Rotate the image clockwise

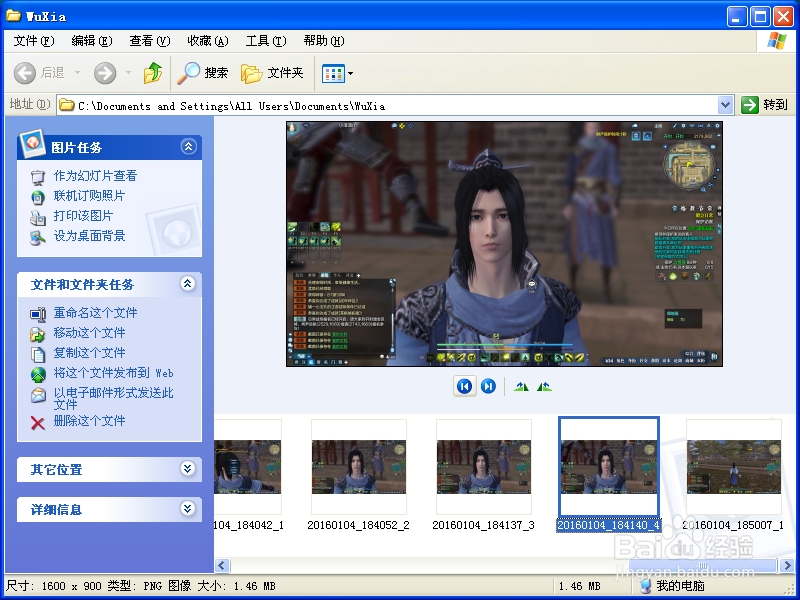pyautogui.click(x=521, y=387)
